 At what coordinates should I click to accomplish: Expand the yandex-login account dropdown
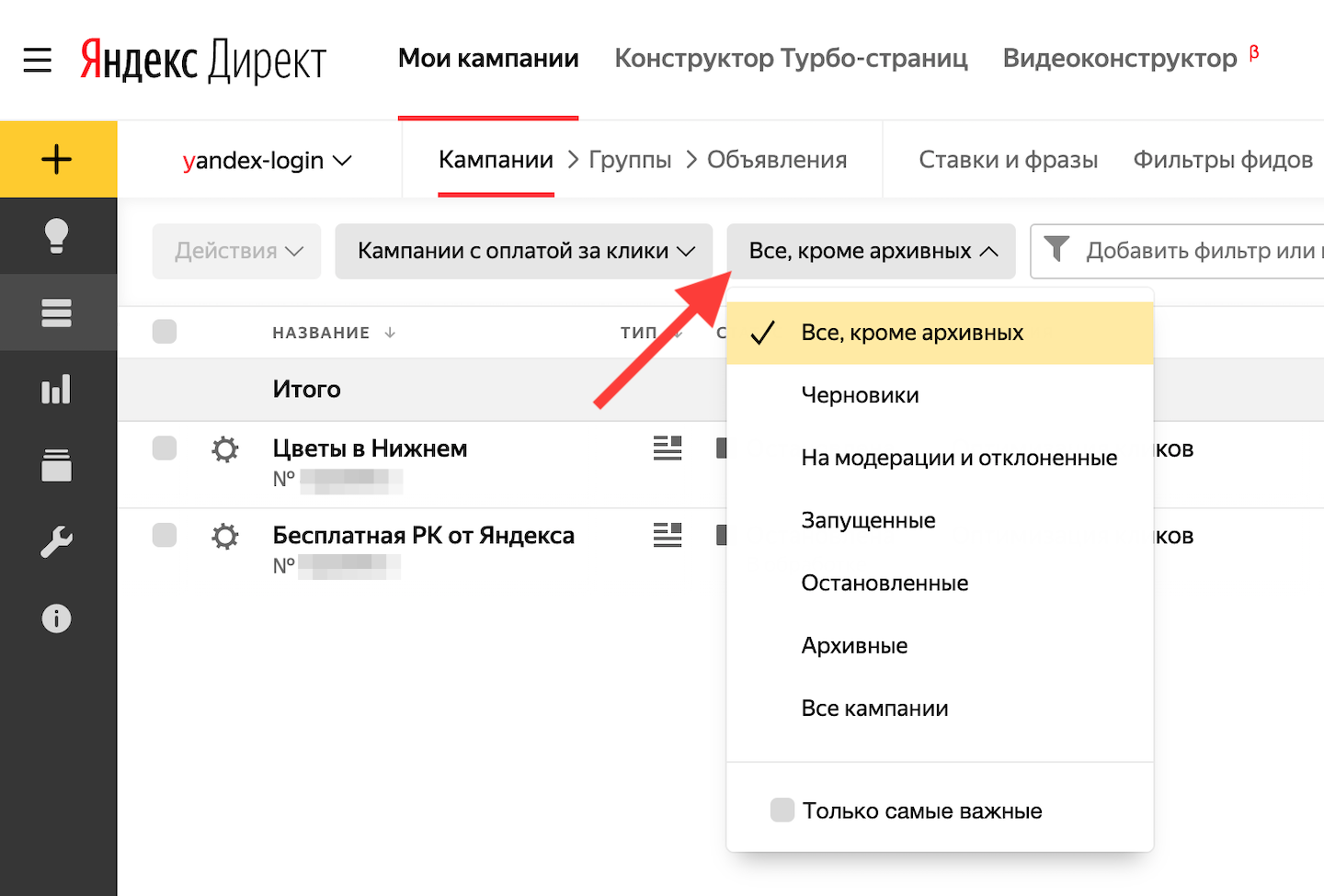pos(267,160)
